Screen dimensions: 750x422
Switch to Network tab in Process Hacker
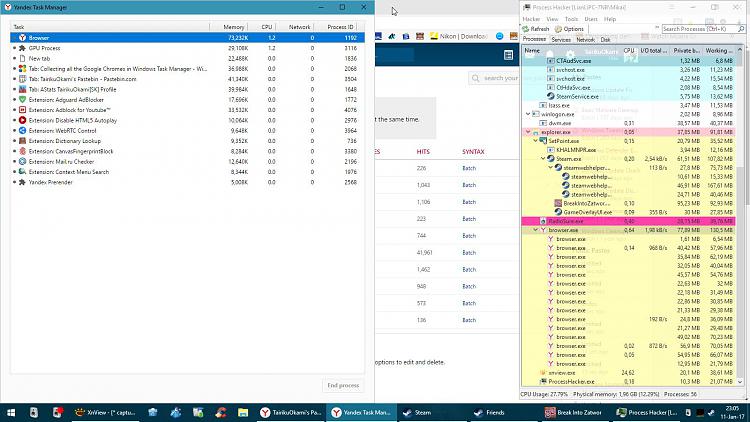pos(585,40)
